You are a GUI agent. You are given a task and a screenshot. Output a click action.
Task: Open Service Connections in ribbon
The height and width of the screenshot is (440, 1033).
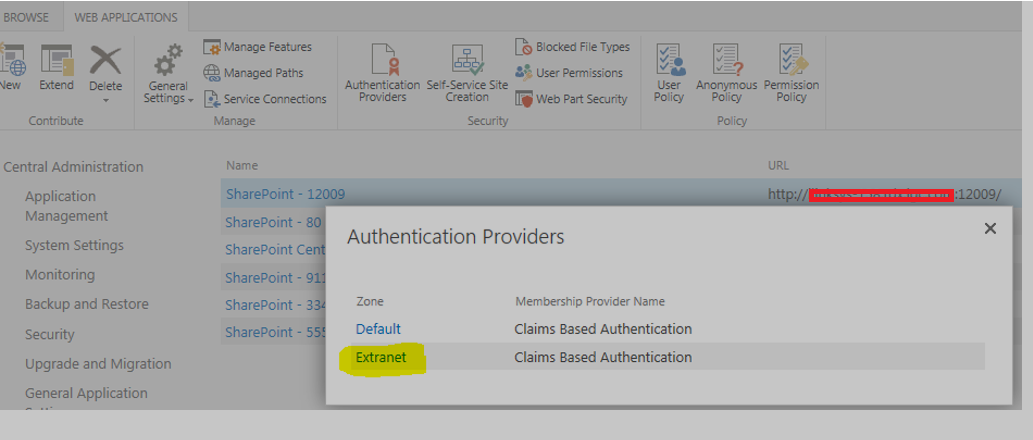click(265, 99)
